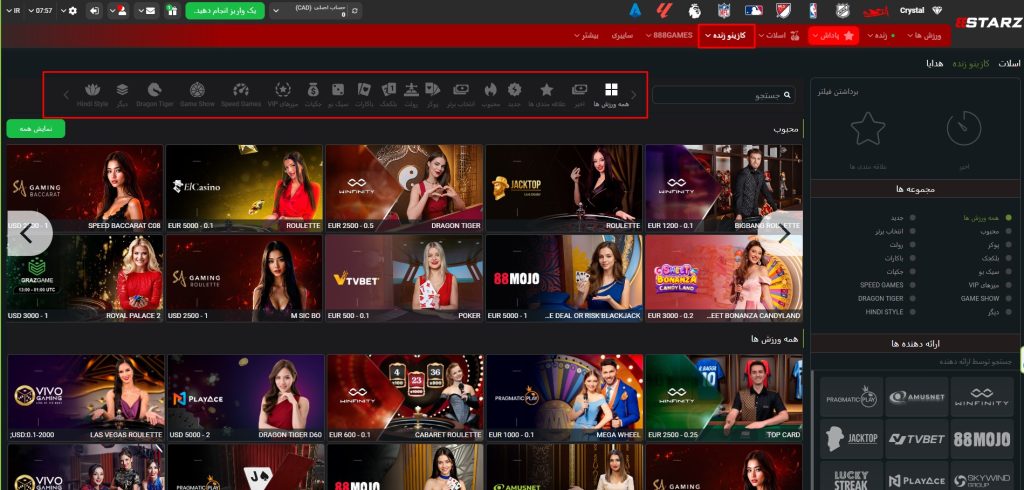Select the بلکجک cards category icon
This screenshot has width=1024, height=490.
[x=389, y=90]
